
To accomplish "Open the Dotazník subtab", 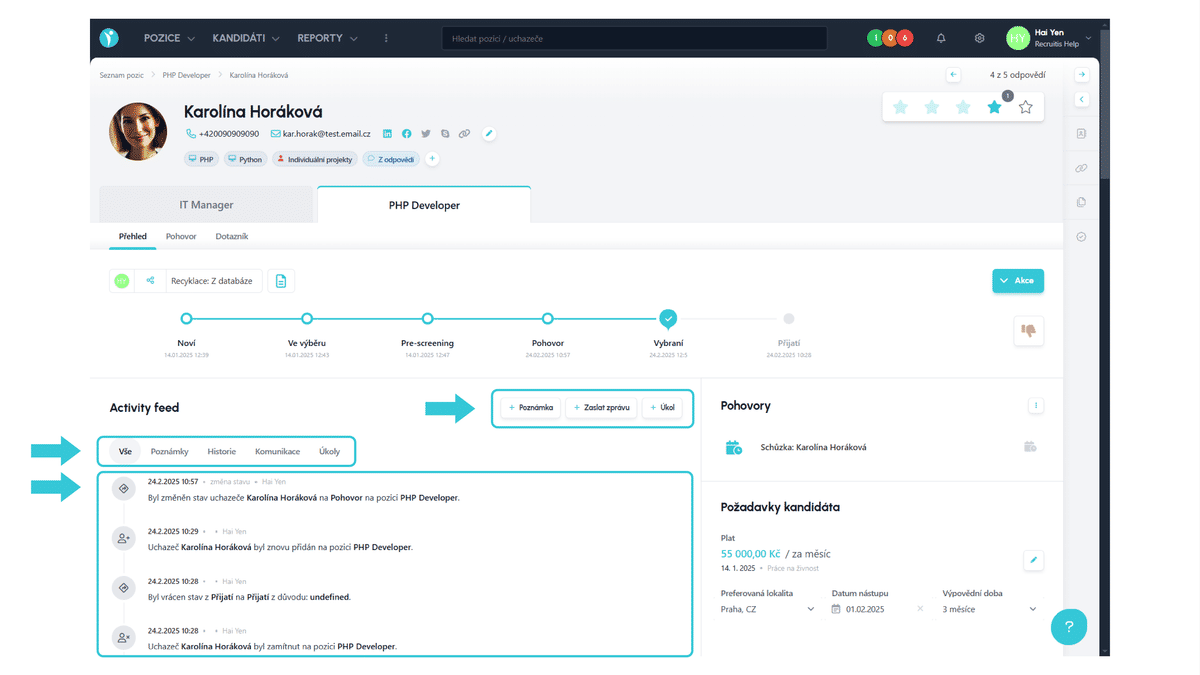I will (x=232, y=236).
